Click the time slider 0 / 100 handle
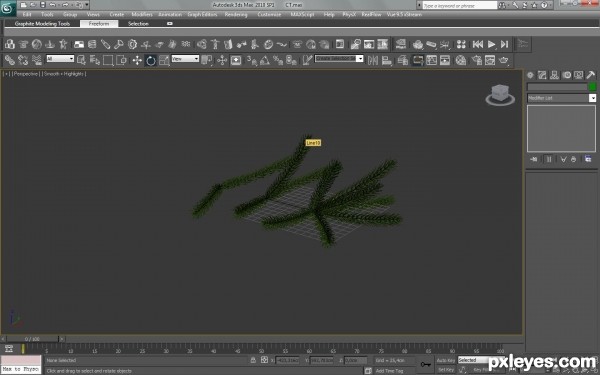Viewport: 600px width, 375px height. [33, 339]
